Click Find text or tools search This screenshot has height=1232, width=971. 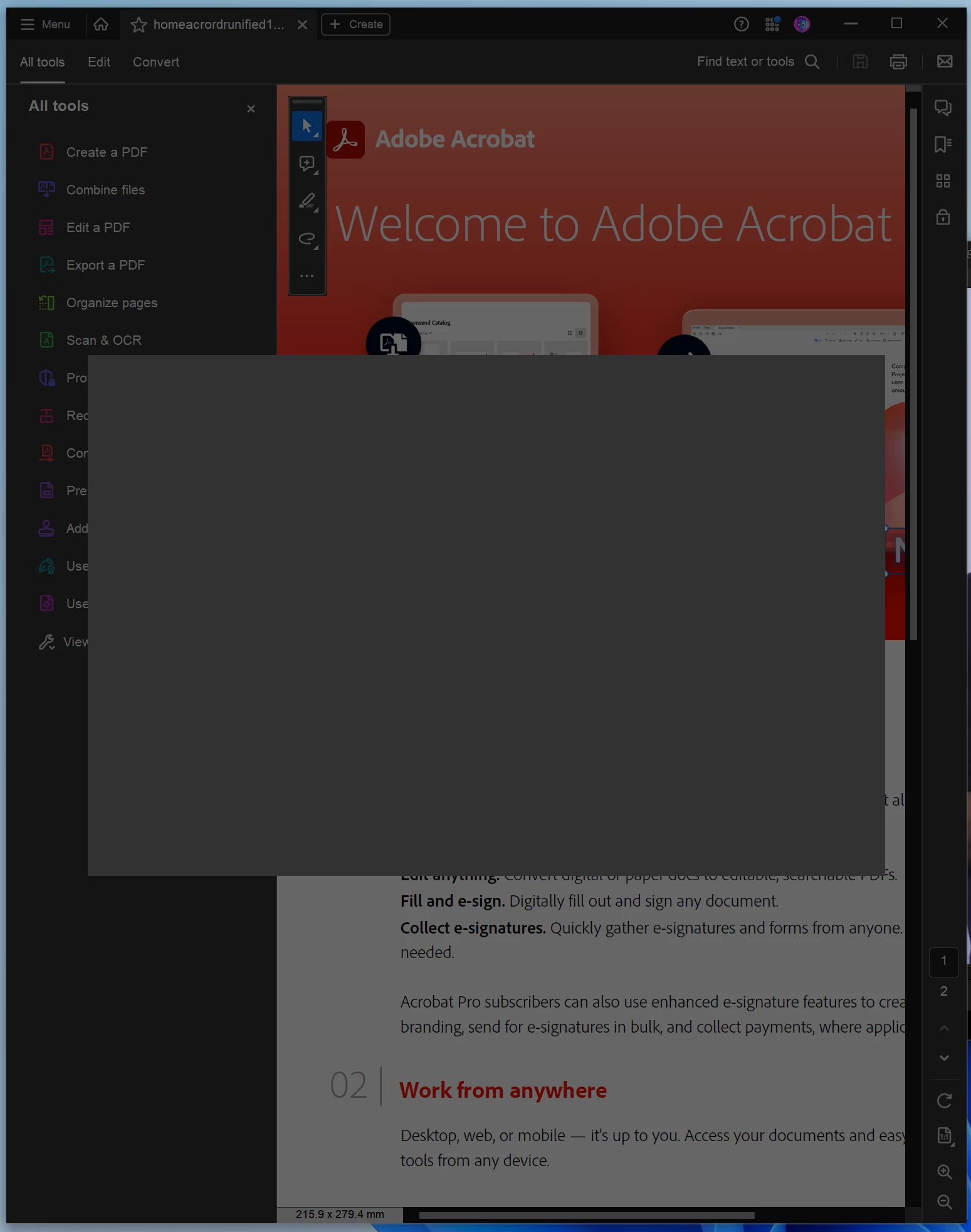[758, 61]
